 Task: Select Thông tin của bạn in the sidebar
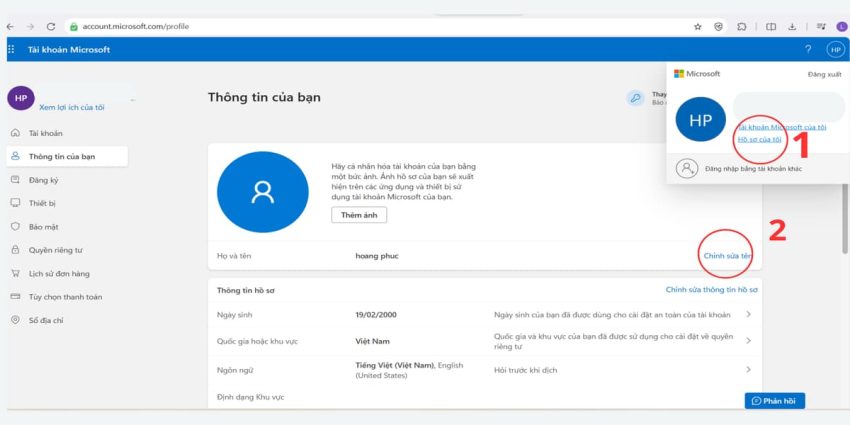[x=67, y=156]
